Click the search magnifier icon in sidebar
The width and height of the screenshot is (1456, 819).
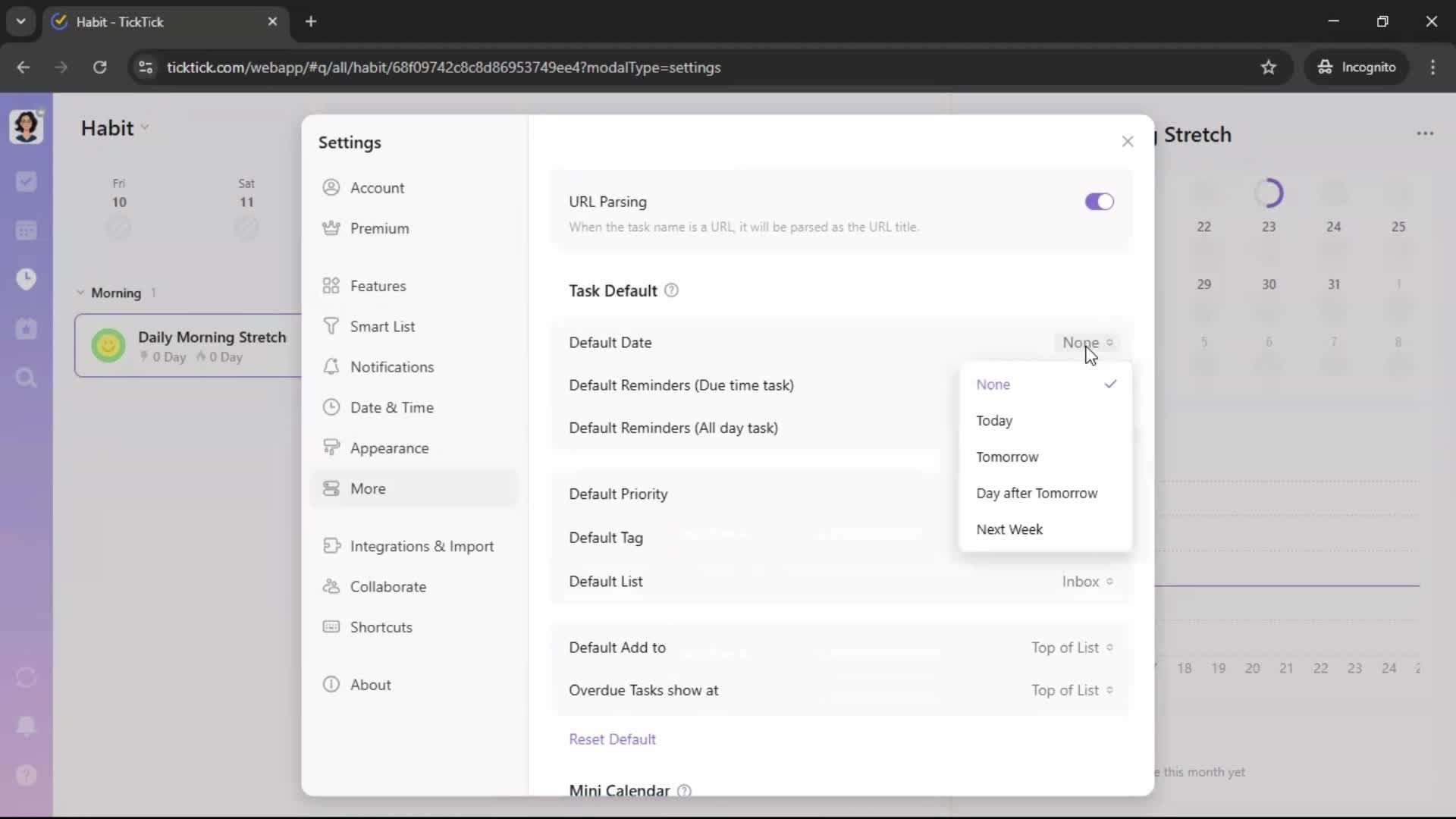tap(27, 378)
